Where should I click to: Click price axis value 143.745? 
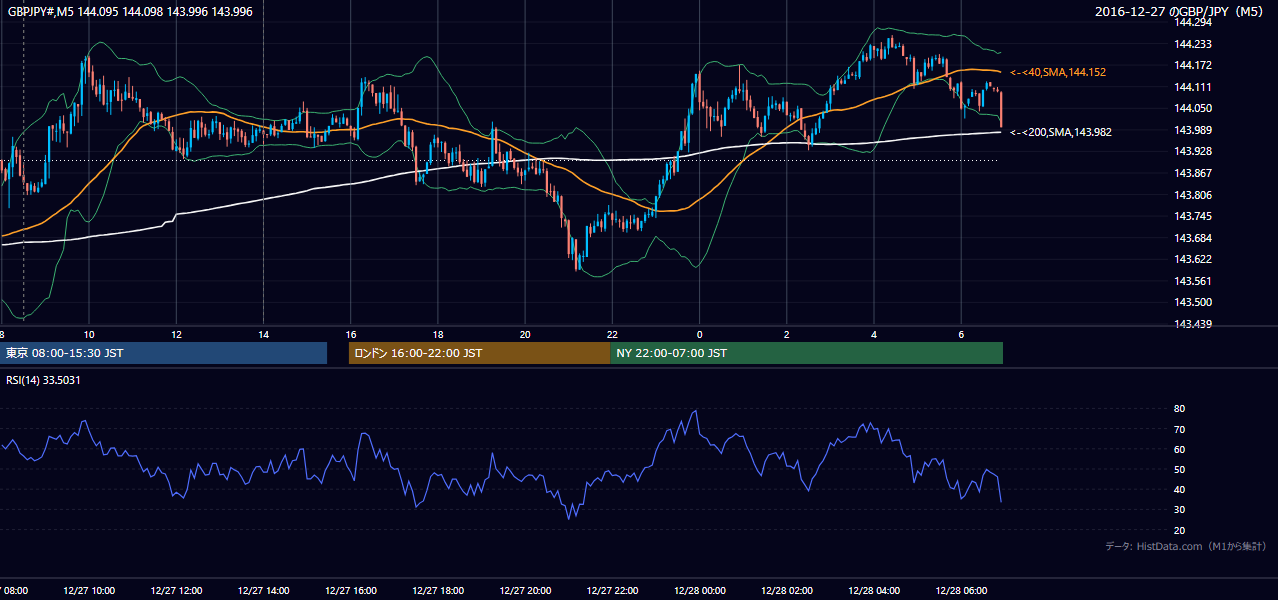coord(1192,216)
